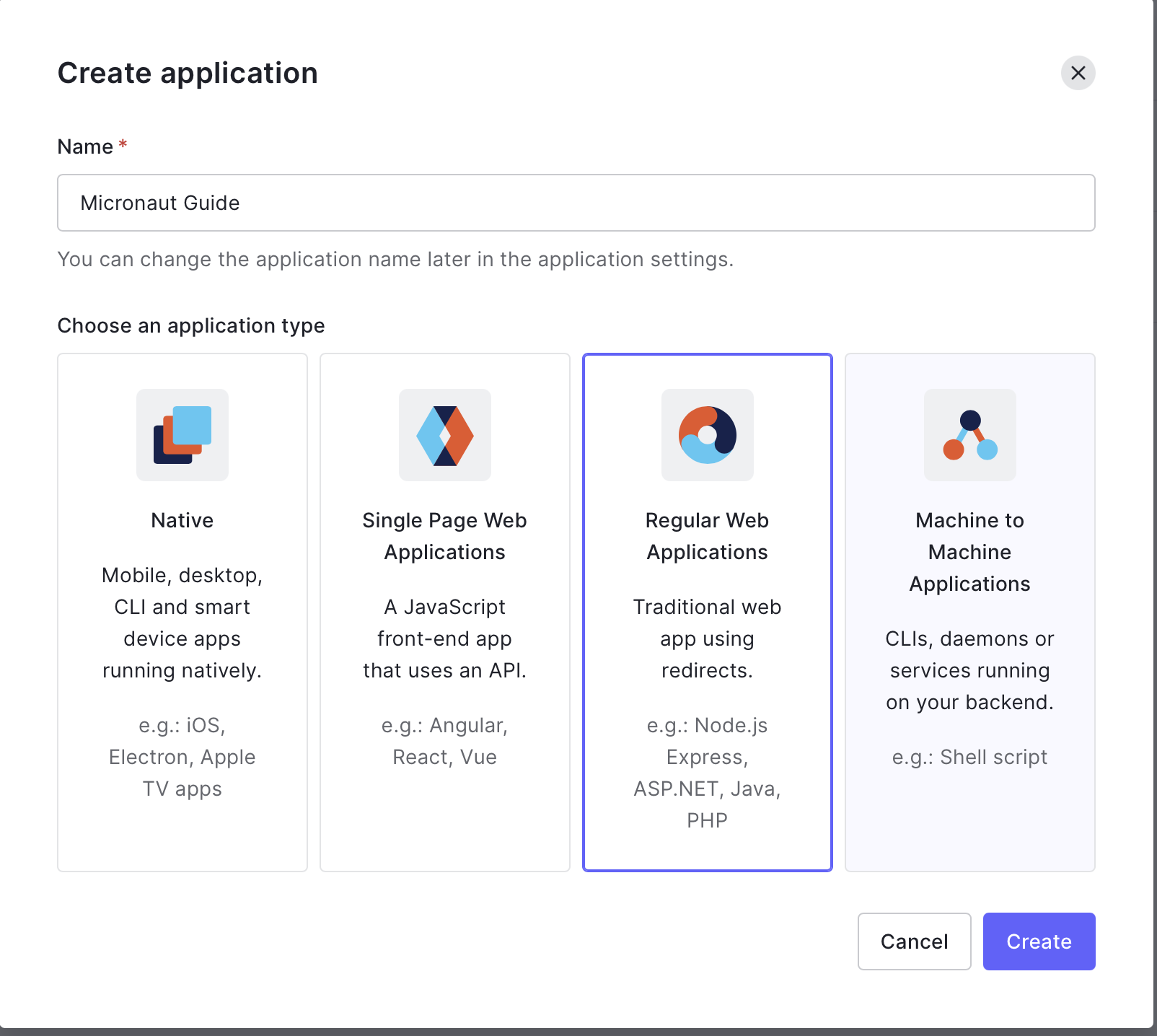The width and height of the screenshot is (1157, 1036).
Task: Click the Create button
Action: click(x=1039, y=941)
